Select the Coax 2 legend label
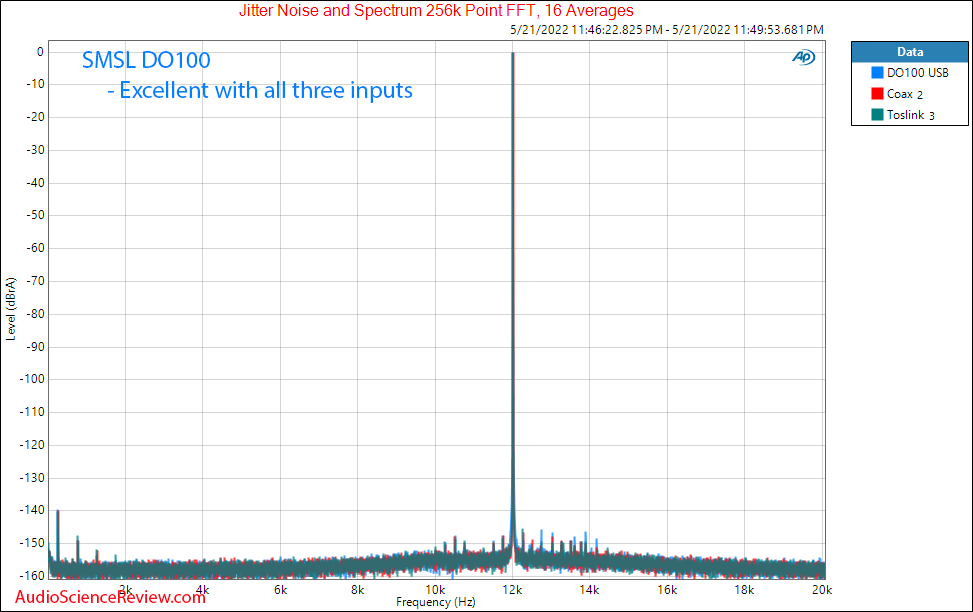The image size is (973, 612). [x=904, y=94]
